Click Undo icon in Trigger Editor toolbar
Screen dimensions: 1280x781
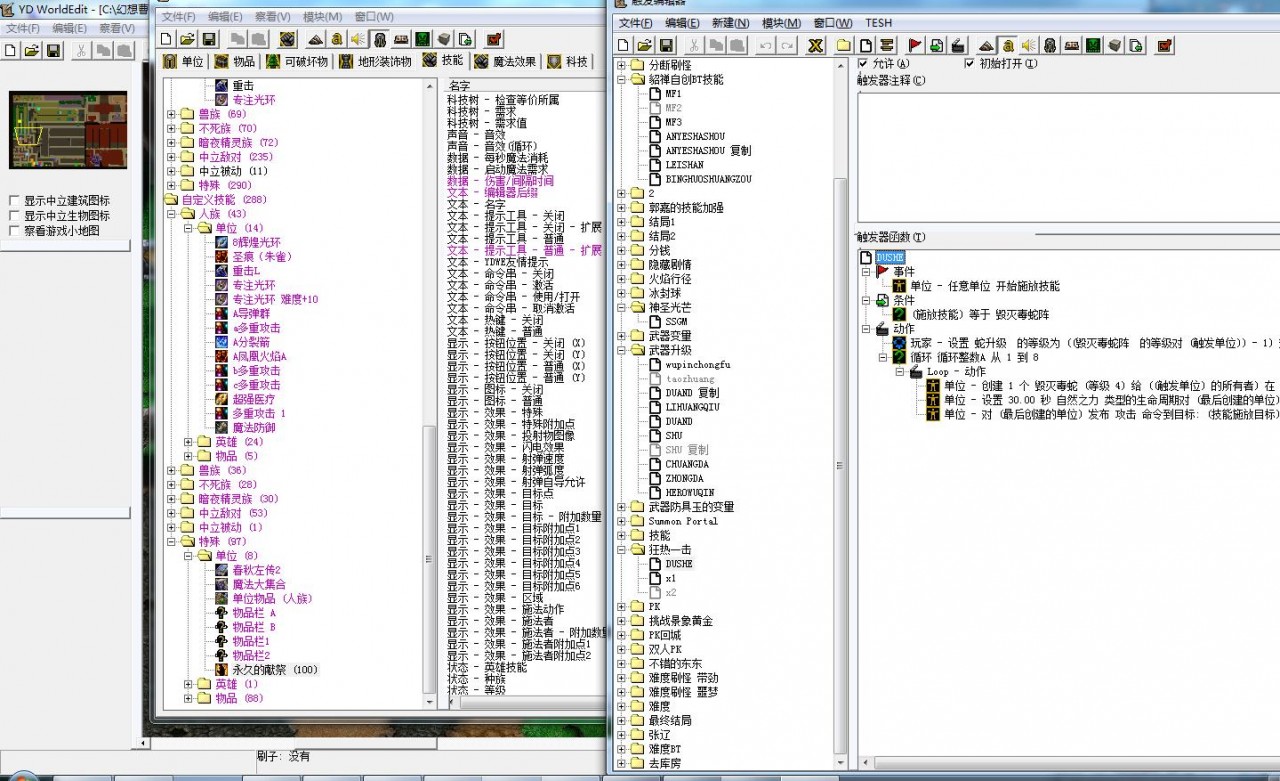pos(765,45)
